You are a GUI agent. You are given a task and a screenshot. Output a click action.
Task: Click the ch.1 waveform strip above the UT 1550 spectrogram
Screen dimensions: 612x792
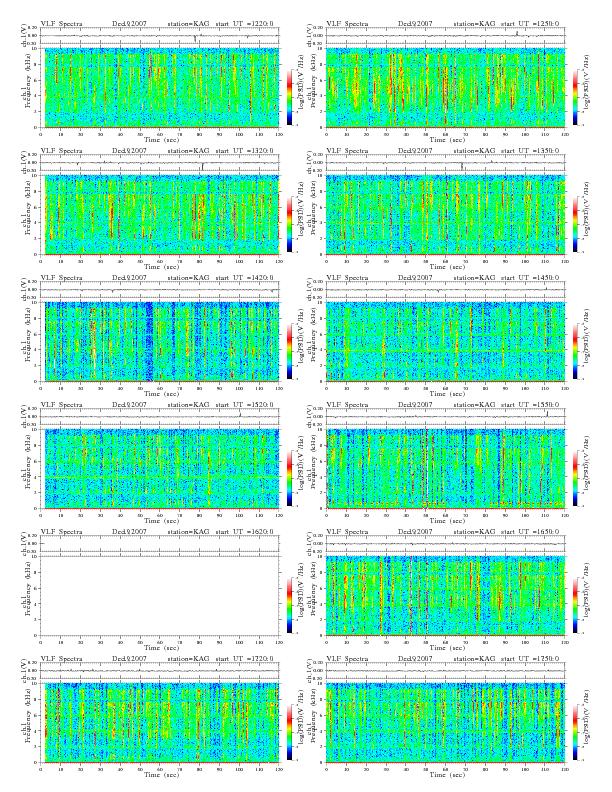coord(445,417)
